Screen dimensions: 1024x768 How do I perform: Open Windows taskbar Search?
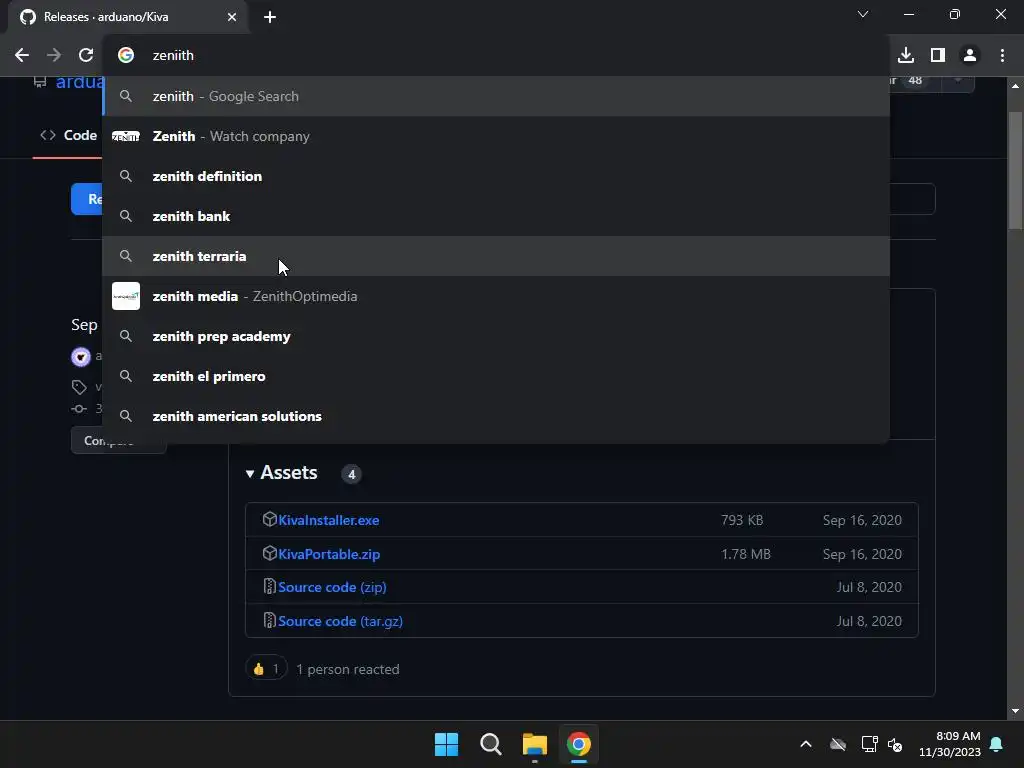tap(490, 744)
